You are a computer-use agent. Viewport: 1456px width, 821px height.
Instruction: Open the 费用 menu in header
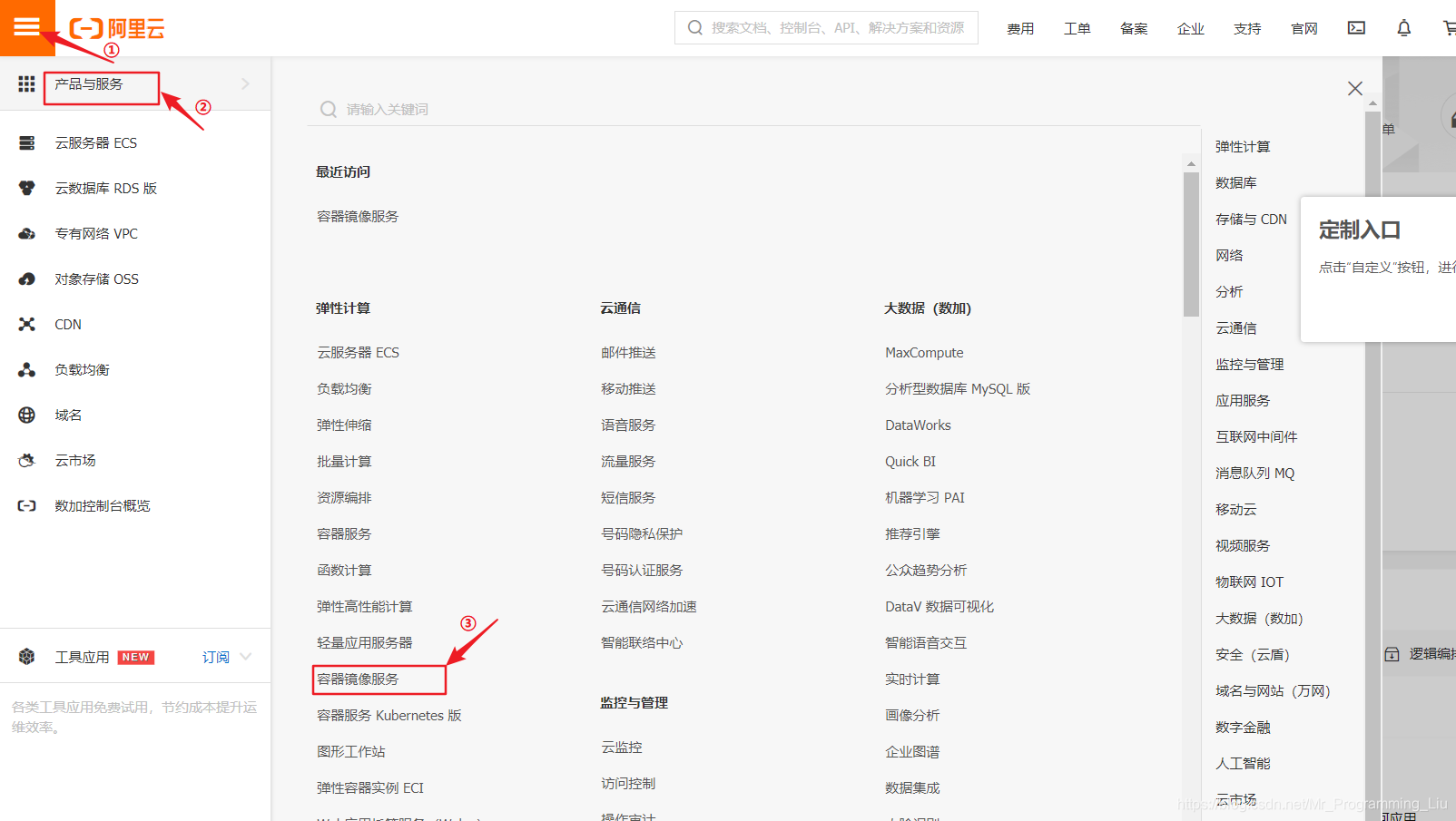point(1020,29)
